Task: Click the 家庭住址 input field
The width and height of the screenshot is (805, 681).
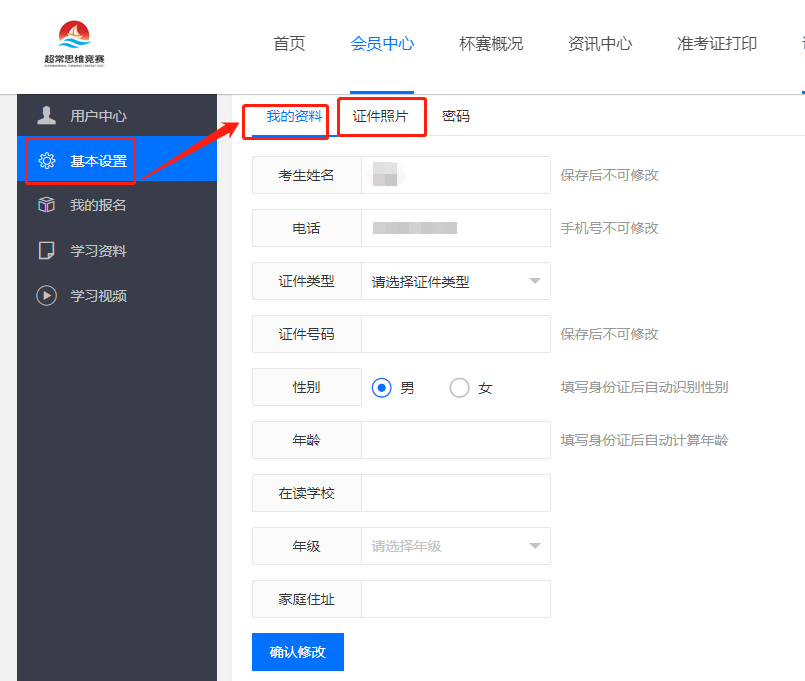Action: pyautogui.click(x=456, y=599)
